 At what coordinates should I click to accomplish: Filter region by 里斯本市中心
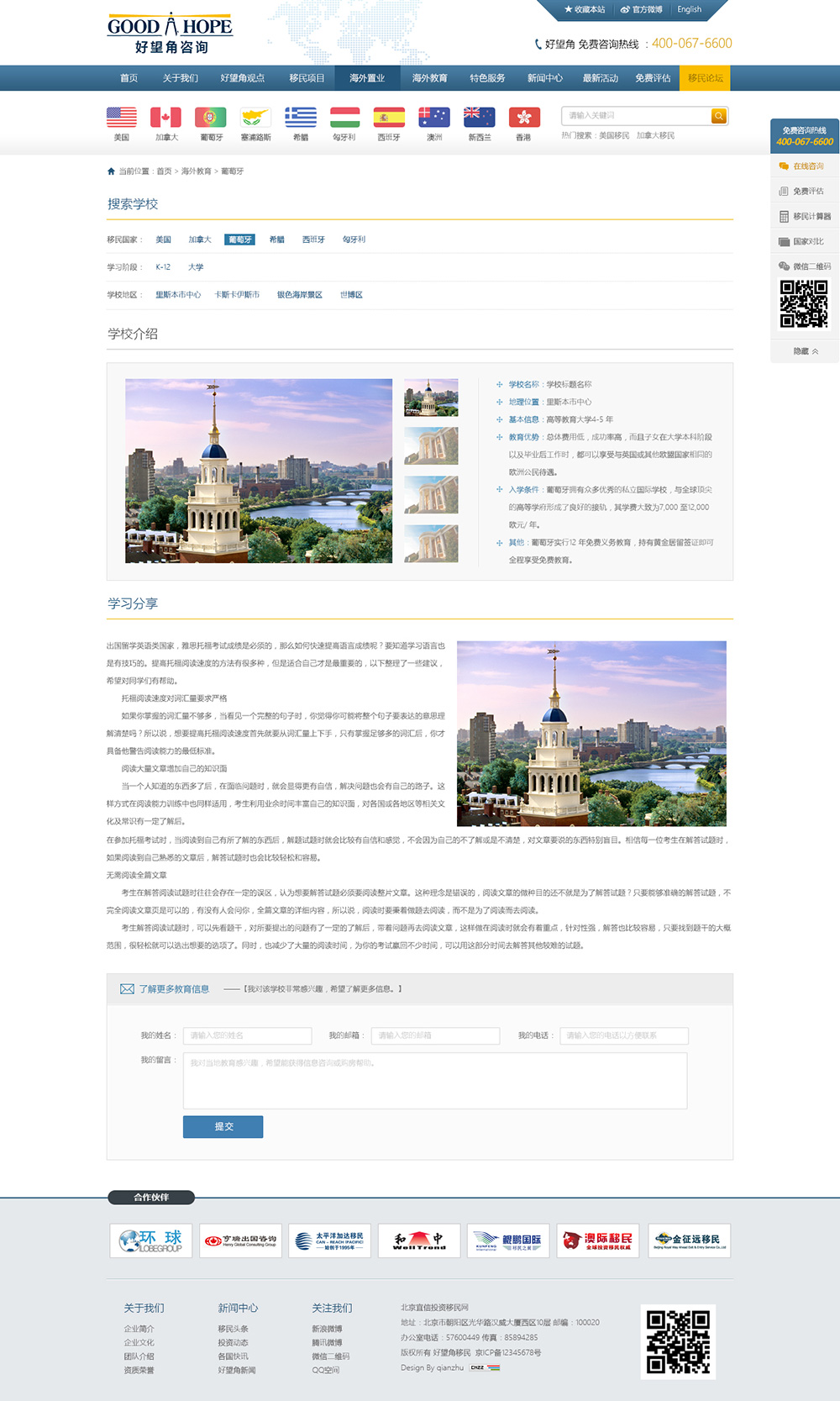pos(178,295)
